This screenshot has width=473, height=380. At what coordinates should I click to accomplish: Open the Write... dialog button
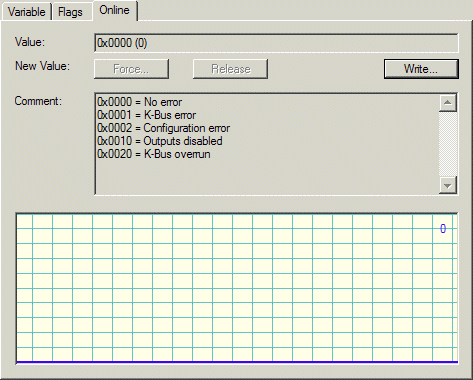(421, 69)
